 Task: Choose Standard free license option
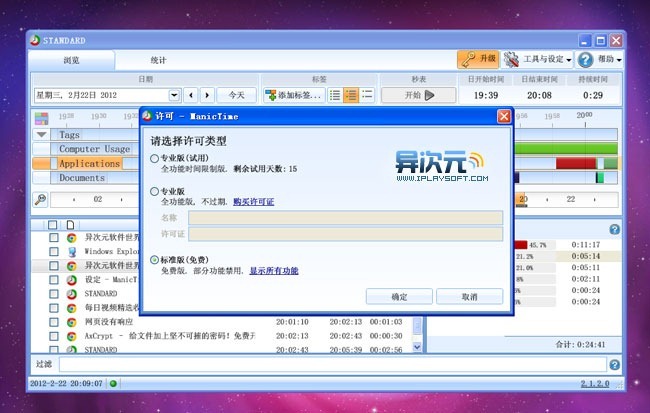[x=154, y=260]
